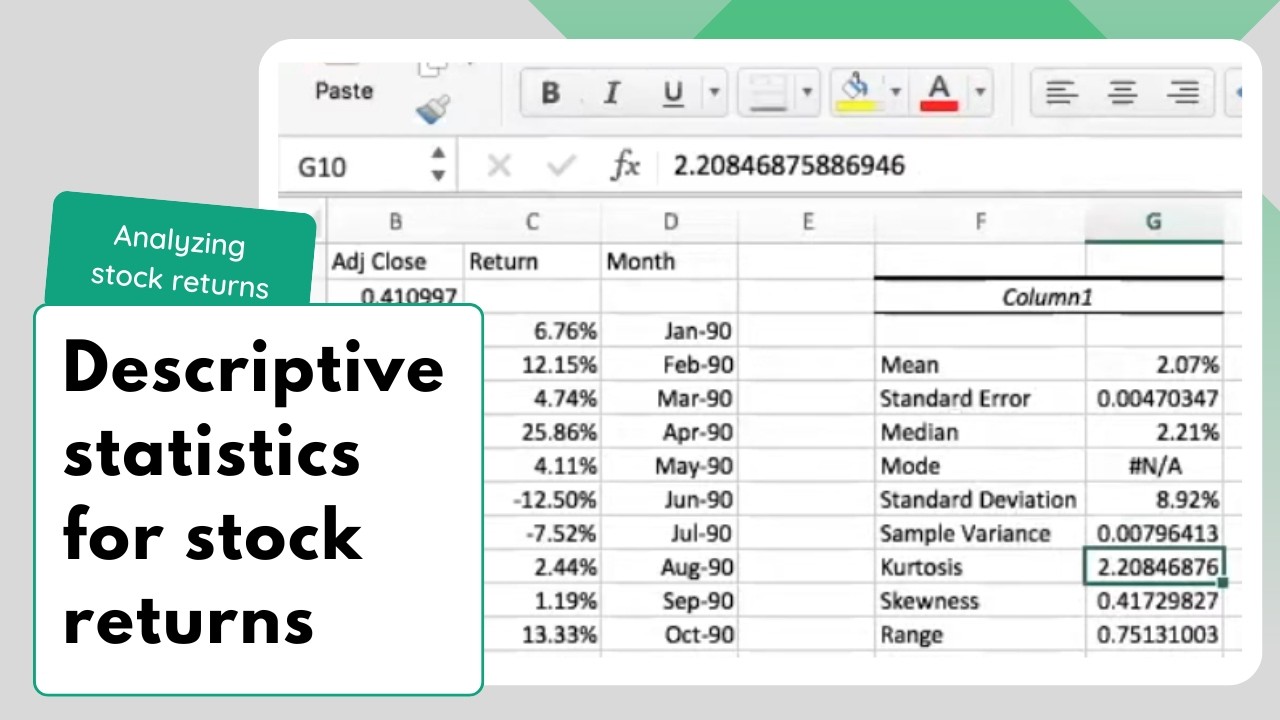Apply the cell Borders button

(x=768, y=93)
